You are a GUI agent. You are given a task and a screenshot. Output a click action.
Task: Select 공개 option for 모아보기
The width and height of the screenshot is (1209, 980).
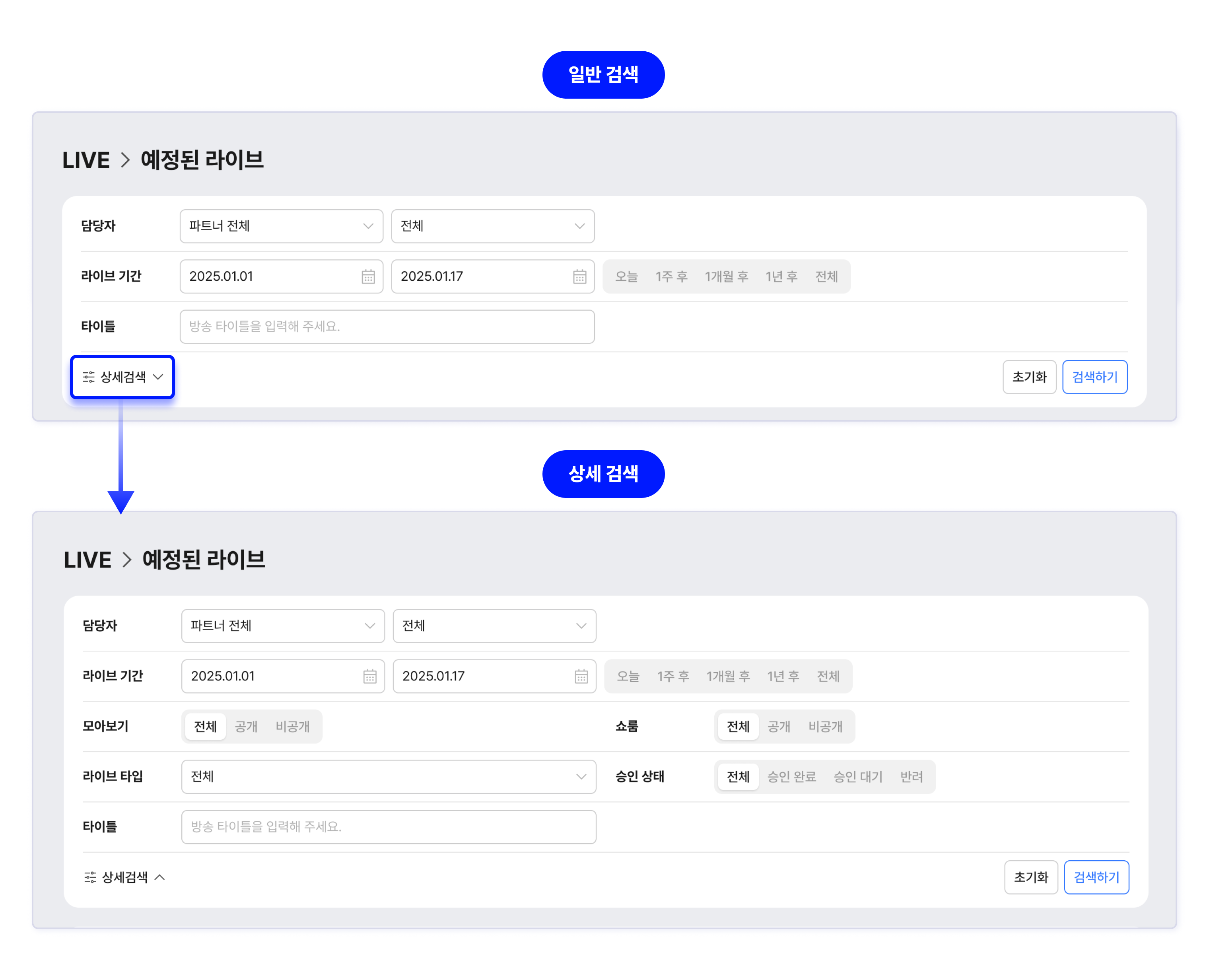[x=246, y=727]
